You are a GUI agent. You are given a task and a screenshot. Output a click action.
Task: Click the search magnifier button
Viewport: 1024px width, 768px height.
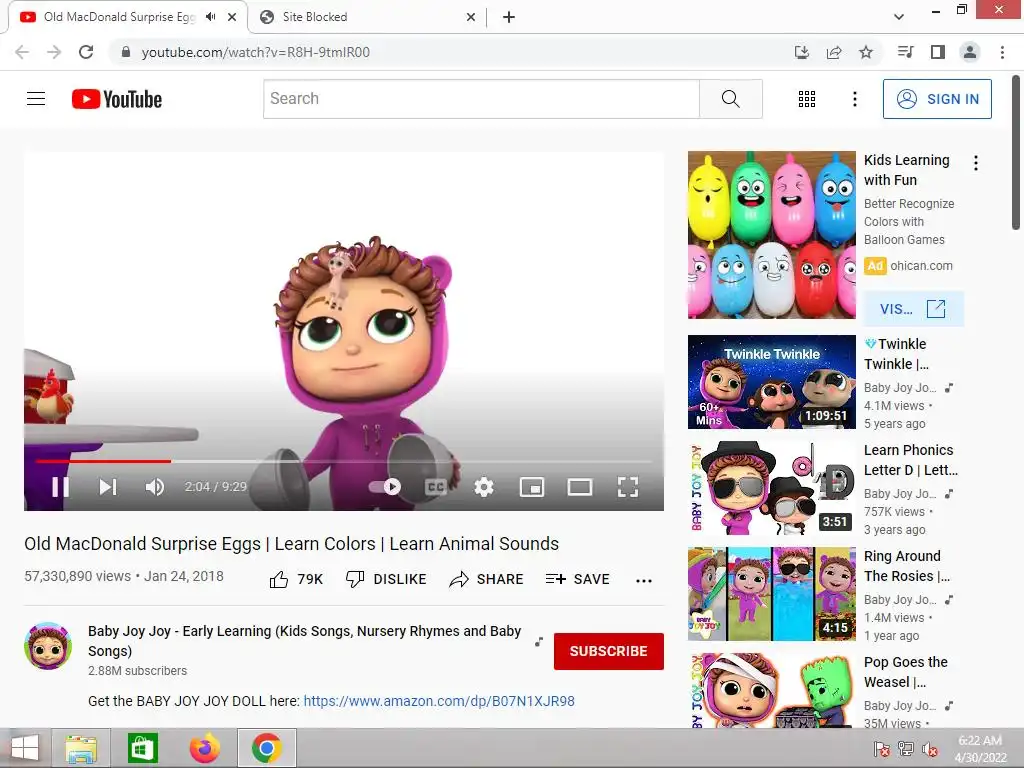pyautogui.click(x=731, y=99)
